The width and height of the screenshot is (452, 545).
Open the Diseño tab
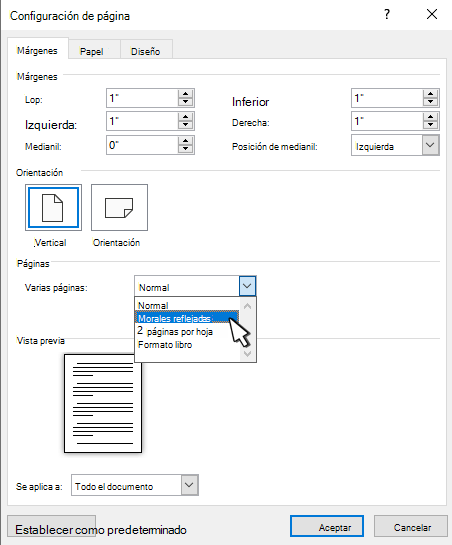pyautogui.click(x=146, y=51)
